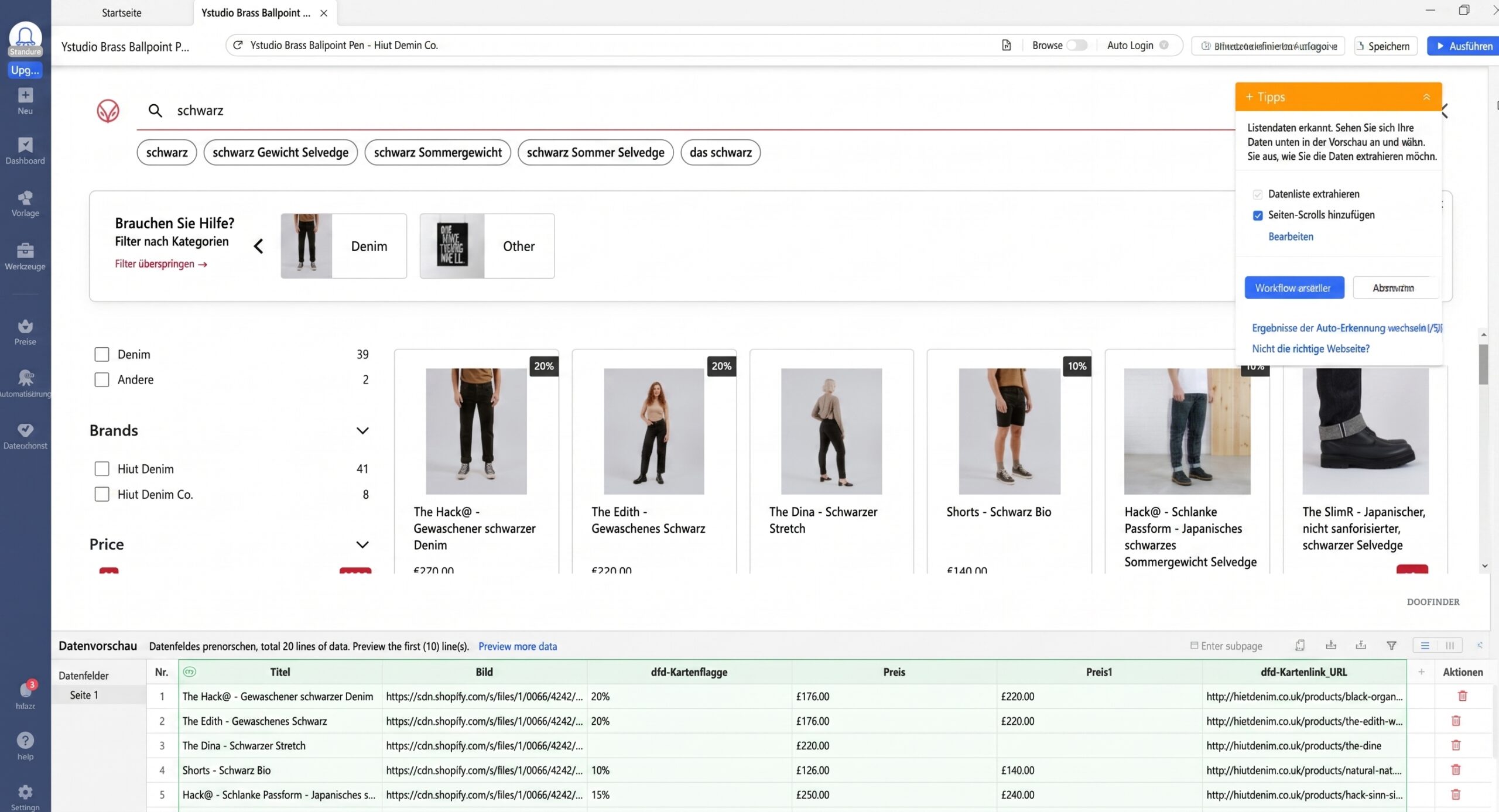This screenshot has width=1499, height=812.
Task: Check the Hiut Denim brand checkbox
Action: [x=102, y=468]
